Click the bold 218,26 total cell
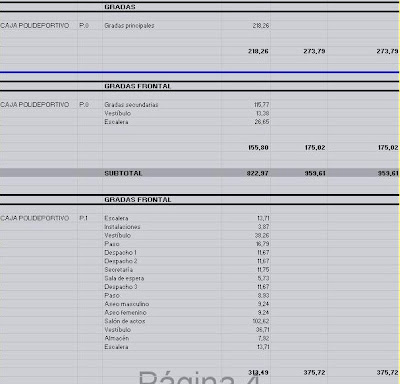 pyautogui.click(x=258, y=51)
